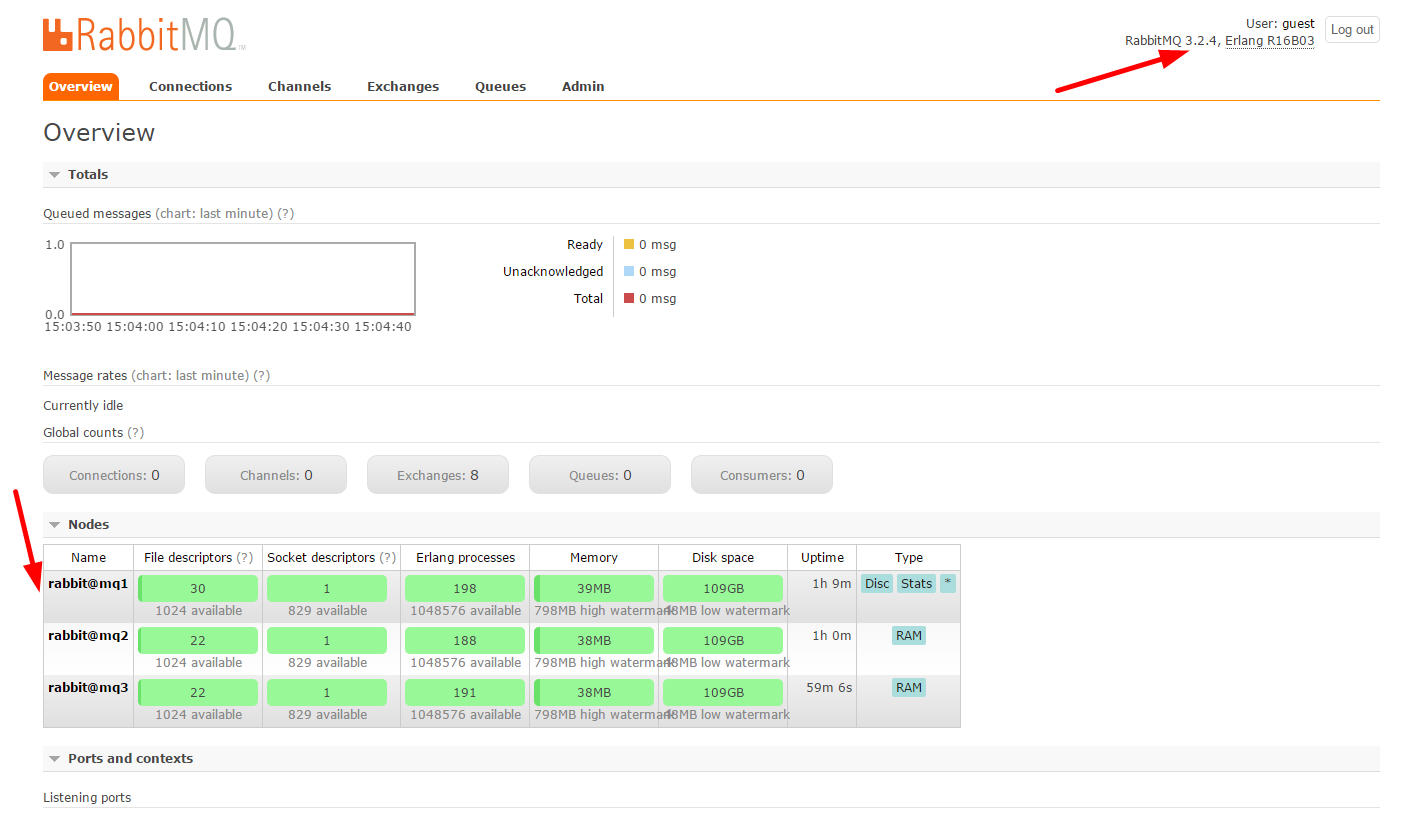This screenshot has height=815, width=1423.
Task: Click the uptime value 59m 6s
Action: 829,687
